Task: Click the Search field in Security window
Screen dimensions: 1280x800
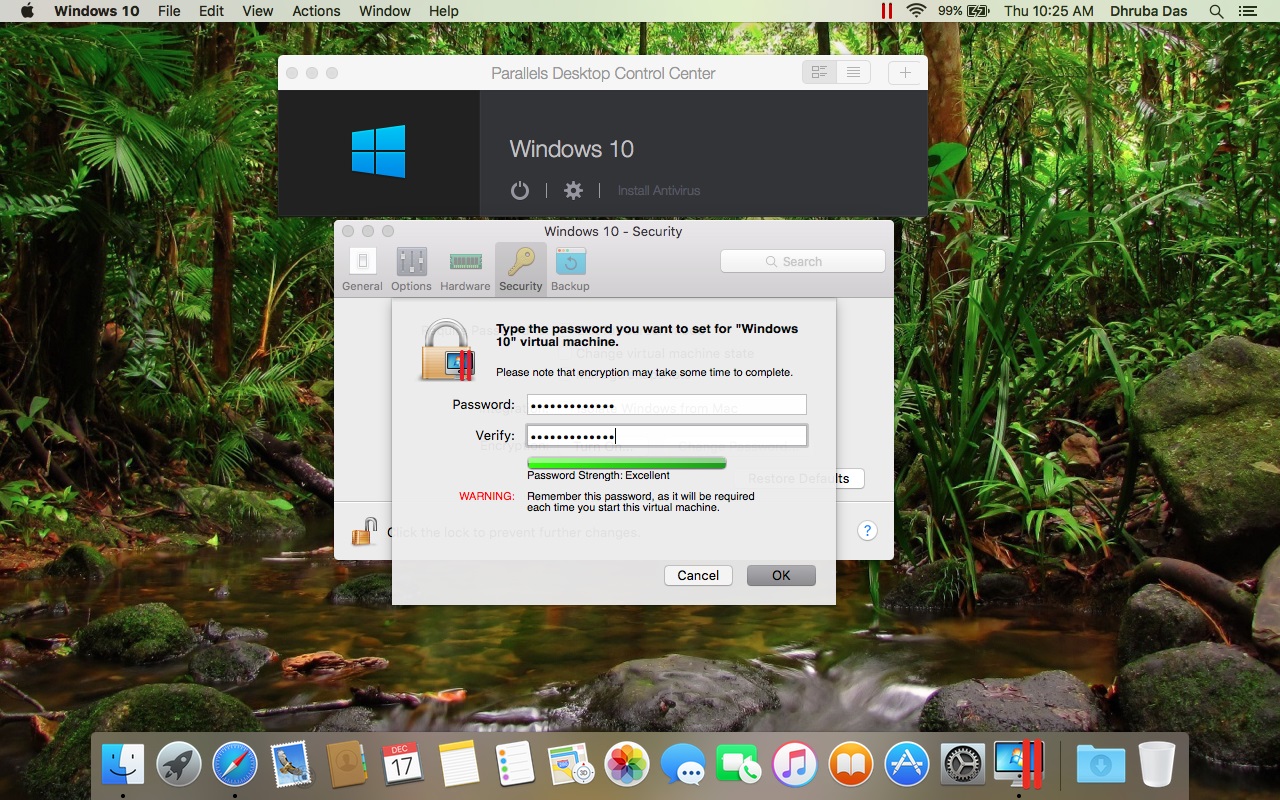Action: [803, 261]
